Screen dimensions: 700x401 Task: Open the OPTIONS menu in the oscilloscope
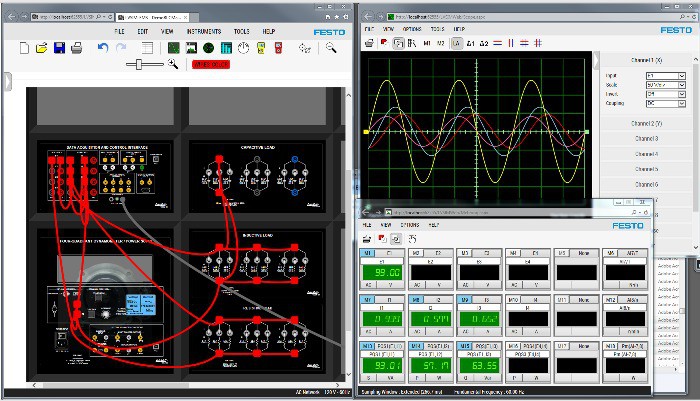click(x=412, y=30)
